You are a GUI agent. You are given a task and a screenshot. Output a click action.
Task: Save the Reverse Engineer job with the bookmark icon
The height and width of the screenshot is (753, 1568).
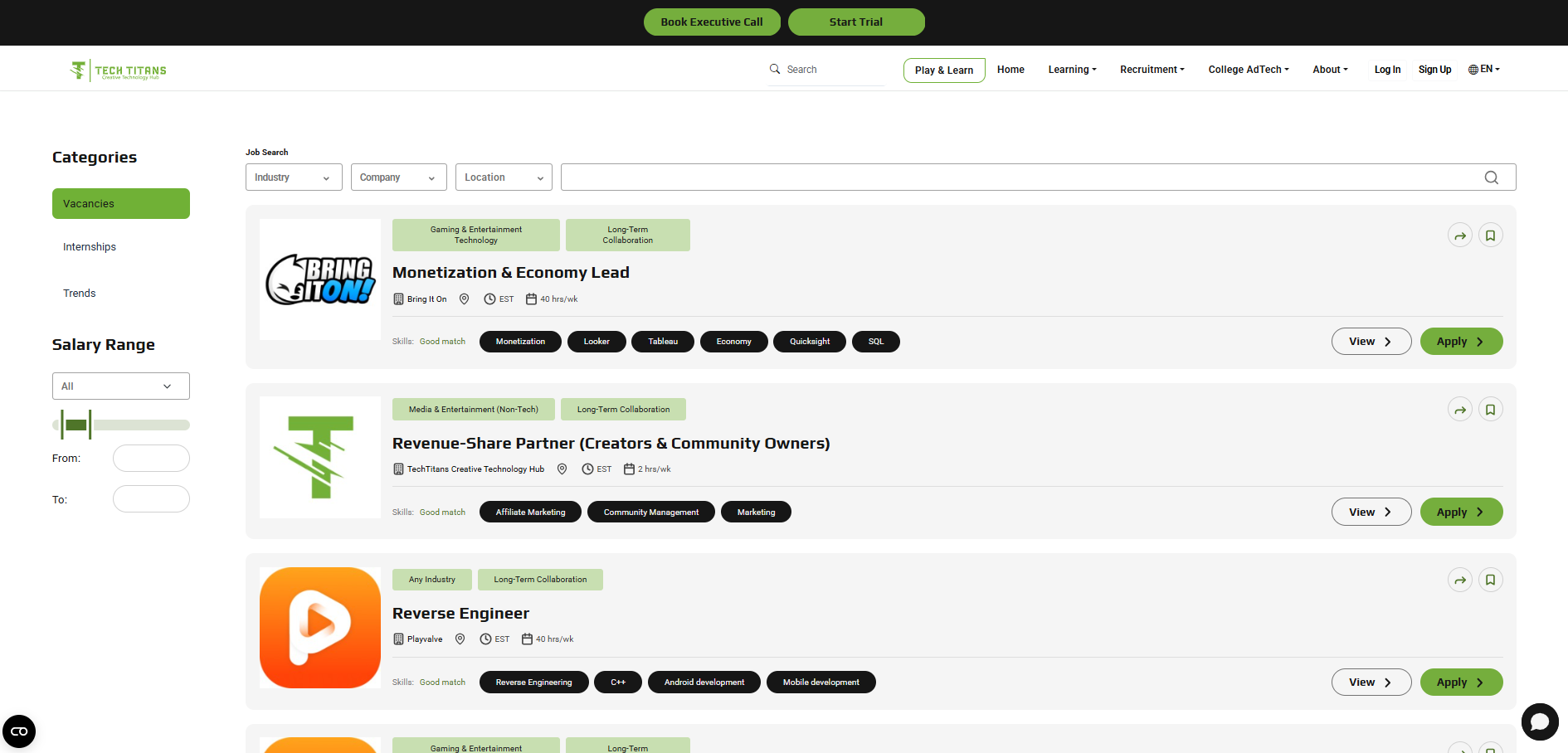click(x=1490, y=580)
